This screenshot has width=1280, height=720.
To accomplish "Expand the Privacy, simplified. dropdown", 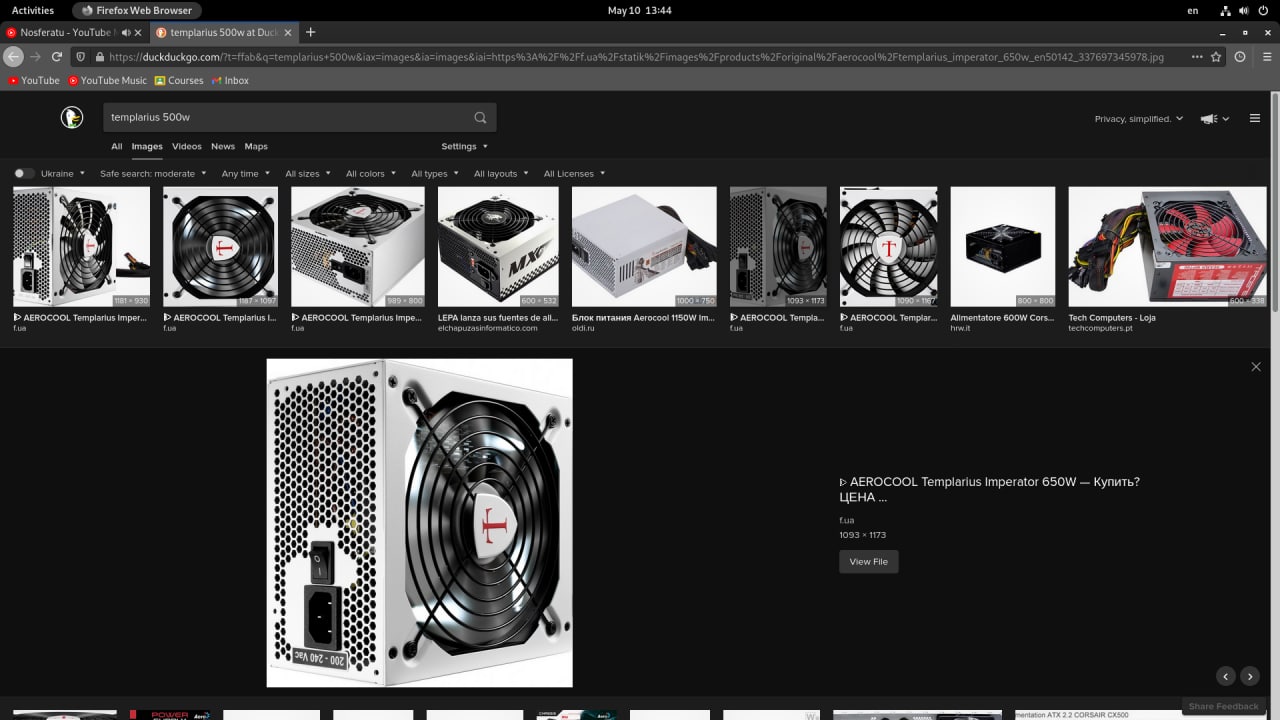I will (1139, 118).
